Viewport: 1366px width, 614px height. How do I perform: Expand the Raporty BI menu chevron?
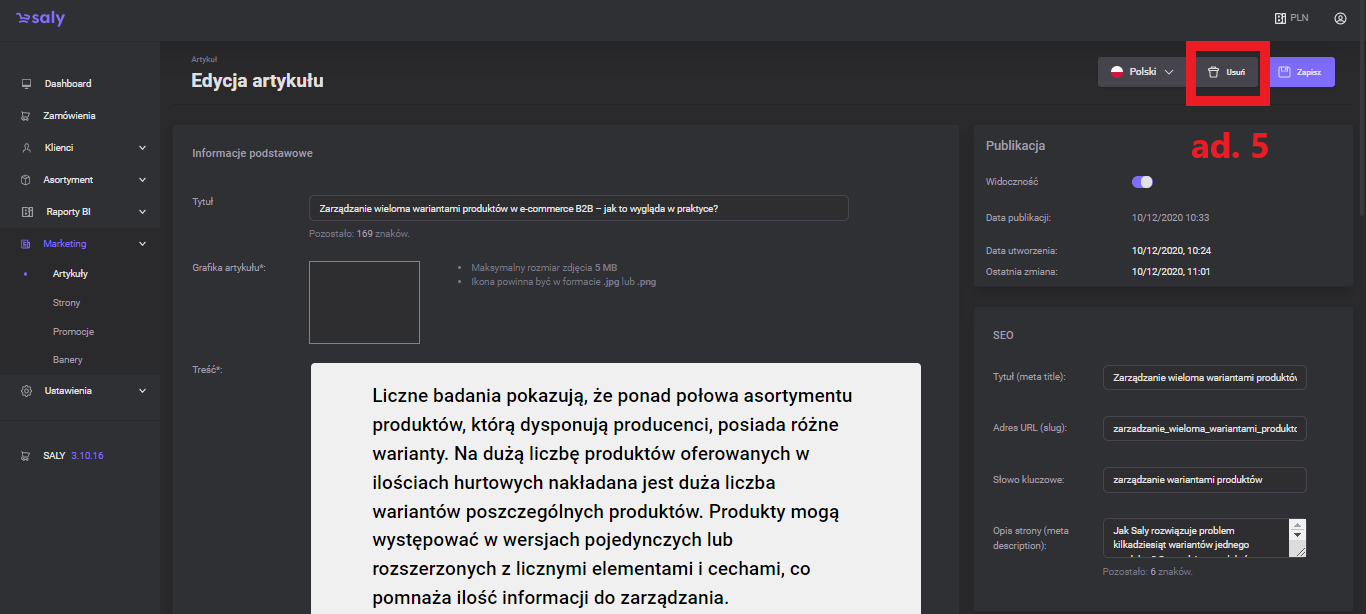click(142, 212)
